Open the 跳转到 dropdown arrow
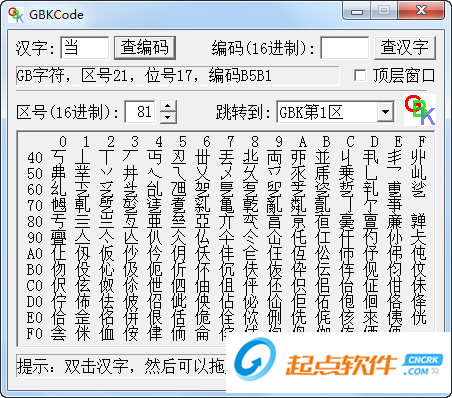The width and height of the screenshot is (452, 398). (385, 112)
